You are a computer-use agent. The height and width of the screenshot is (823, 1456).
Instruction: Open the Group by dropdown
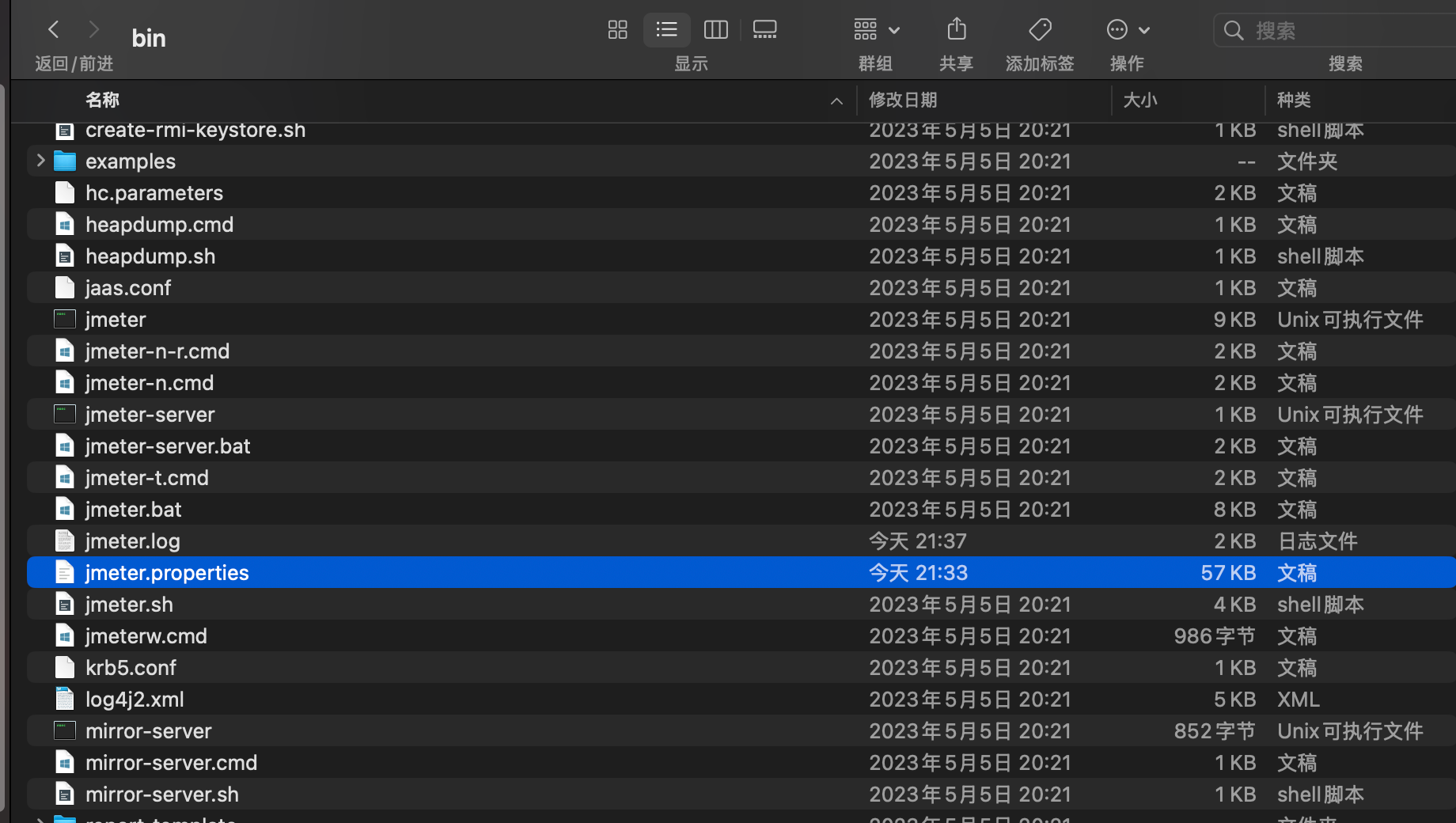click(877, 30)
